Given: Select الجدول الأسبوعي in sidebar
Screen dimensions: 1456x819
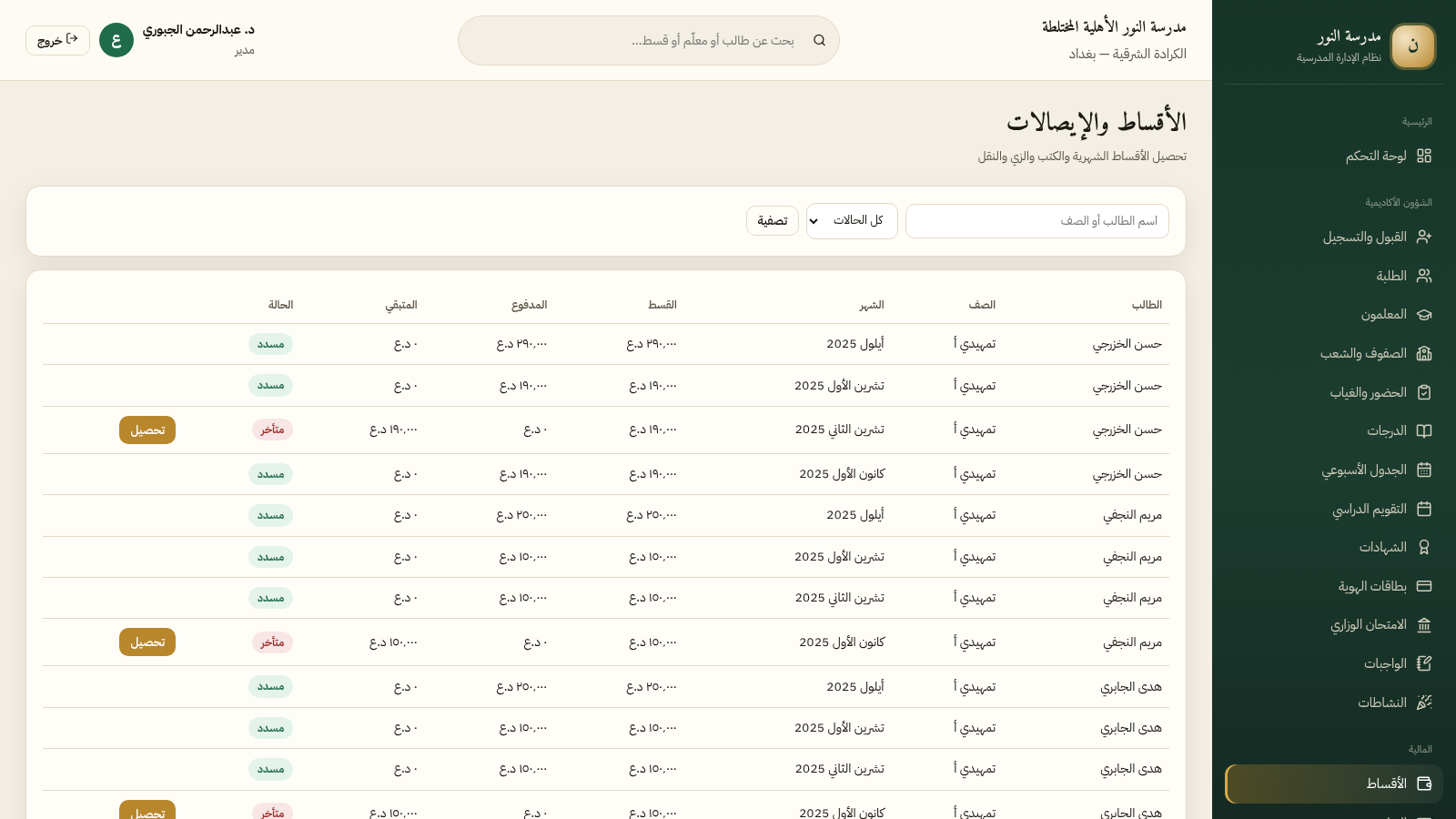Looking at the screenshot, I should pos(1334,470).
